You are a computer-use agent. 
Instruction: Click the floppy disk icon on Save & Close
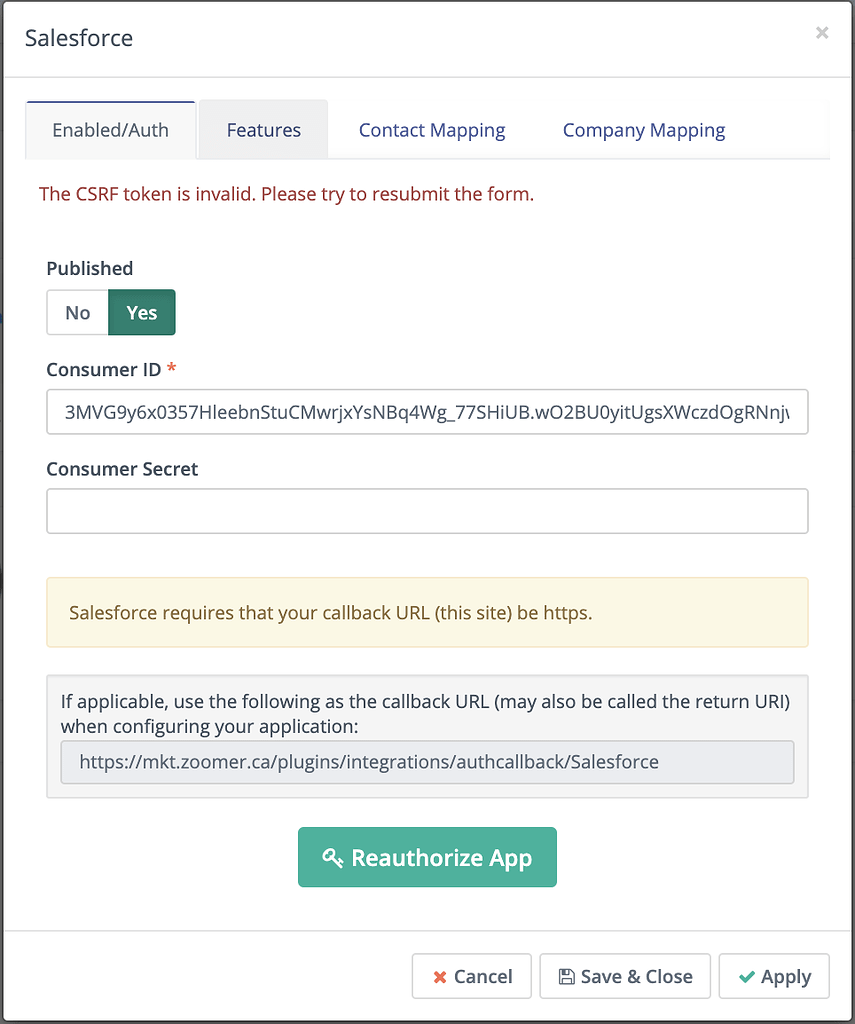(x=566, y=977)
